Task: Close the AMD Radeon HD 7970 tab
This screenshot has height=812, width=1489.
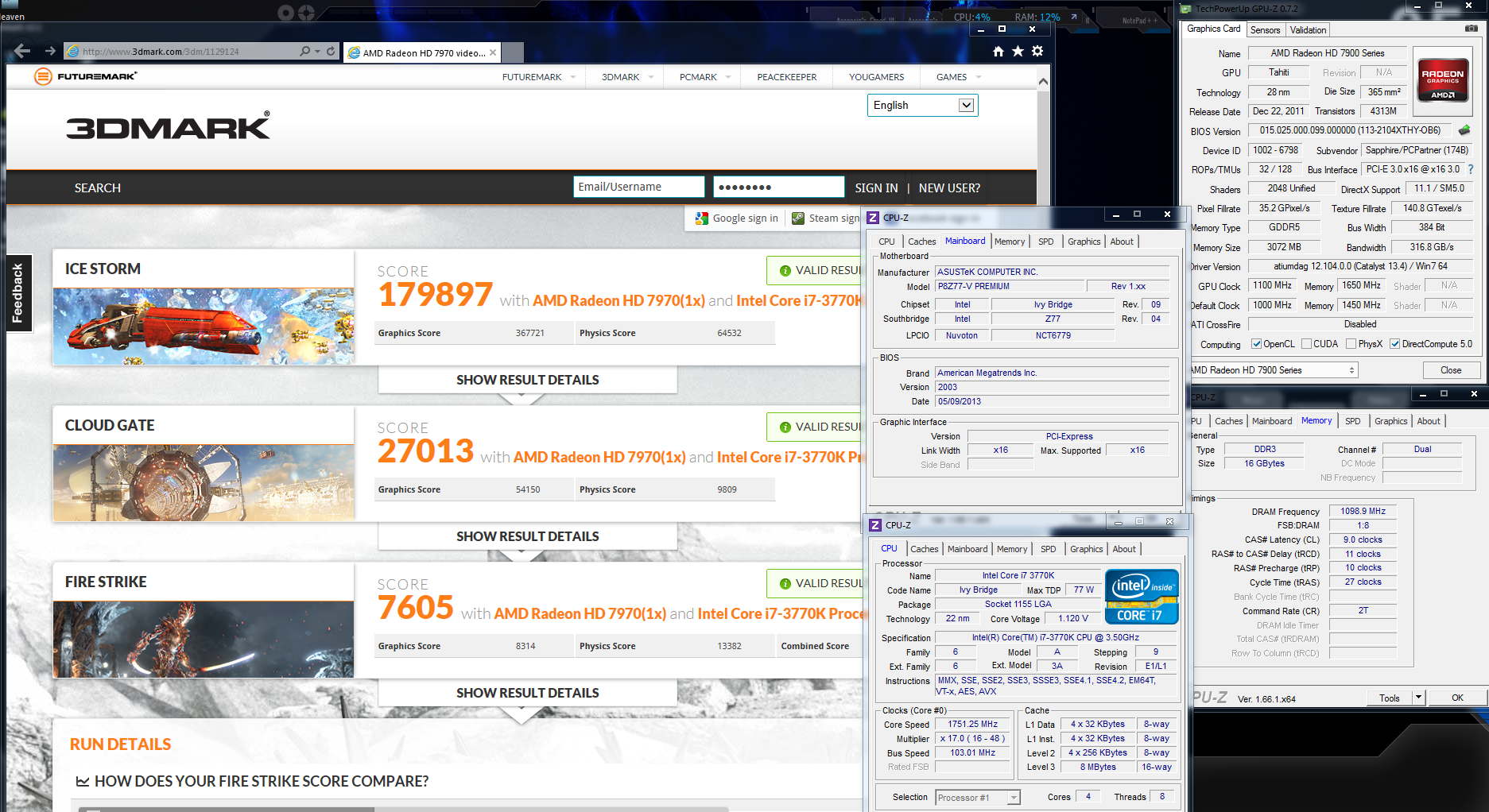Action: point(493,52)
